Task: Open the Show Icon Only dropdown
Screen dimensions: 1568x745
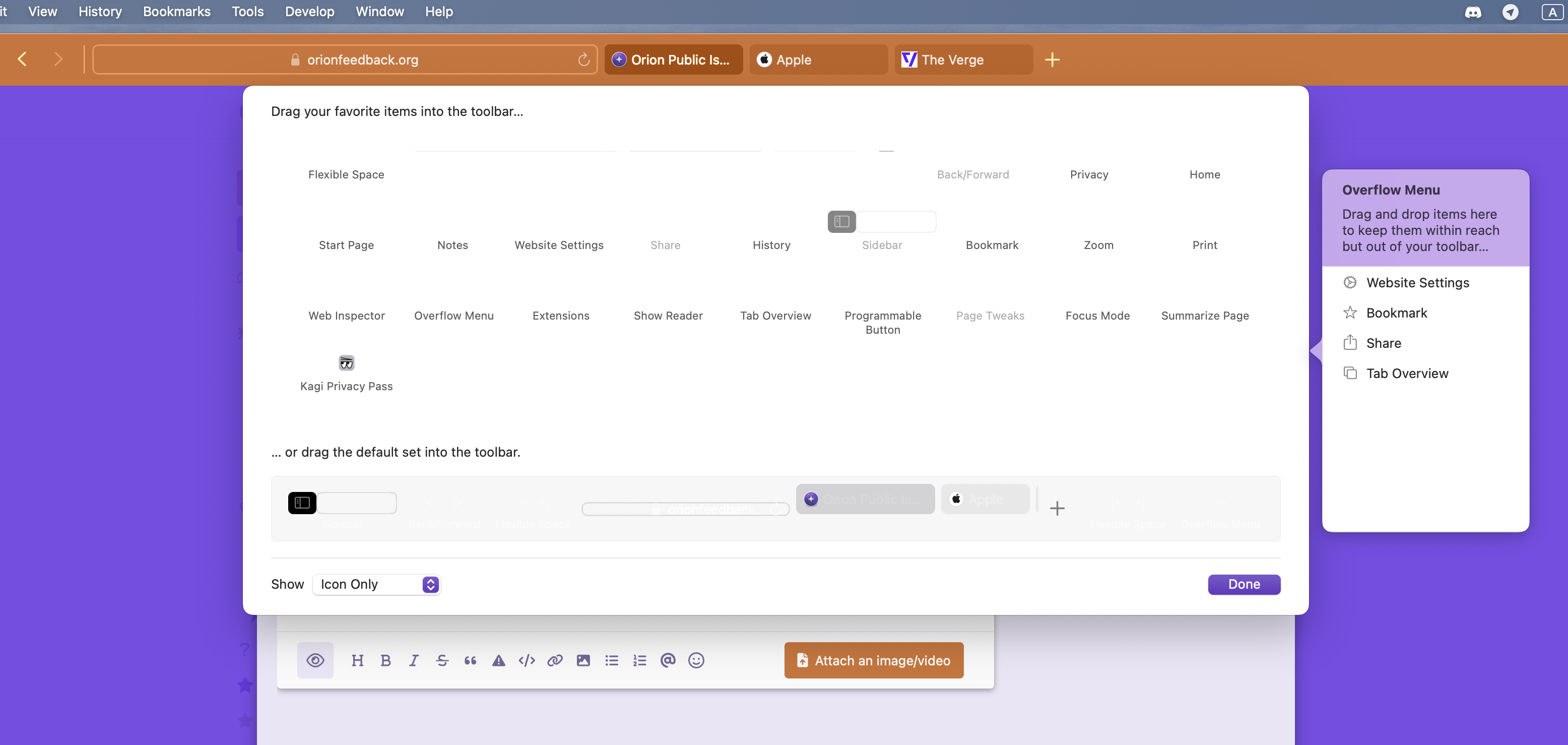Action: tap(376, 584)
